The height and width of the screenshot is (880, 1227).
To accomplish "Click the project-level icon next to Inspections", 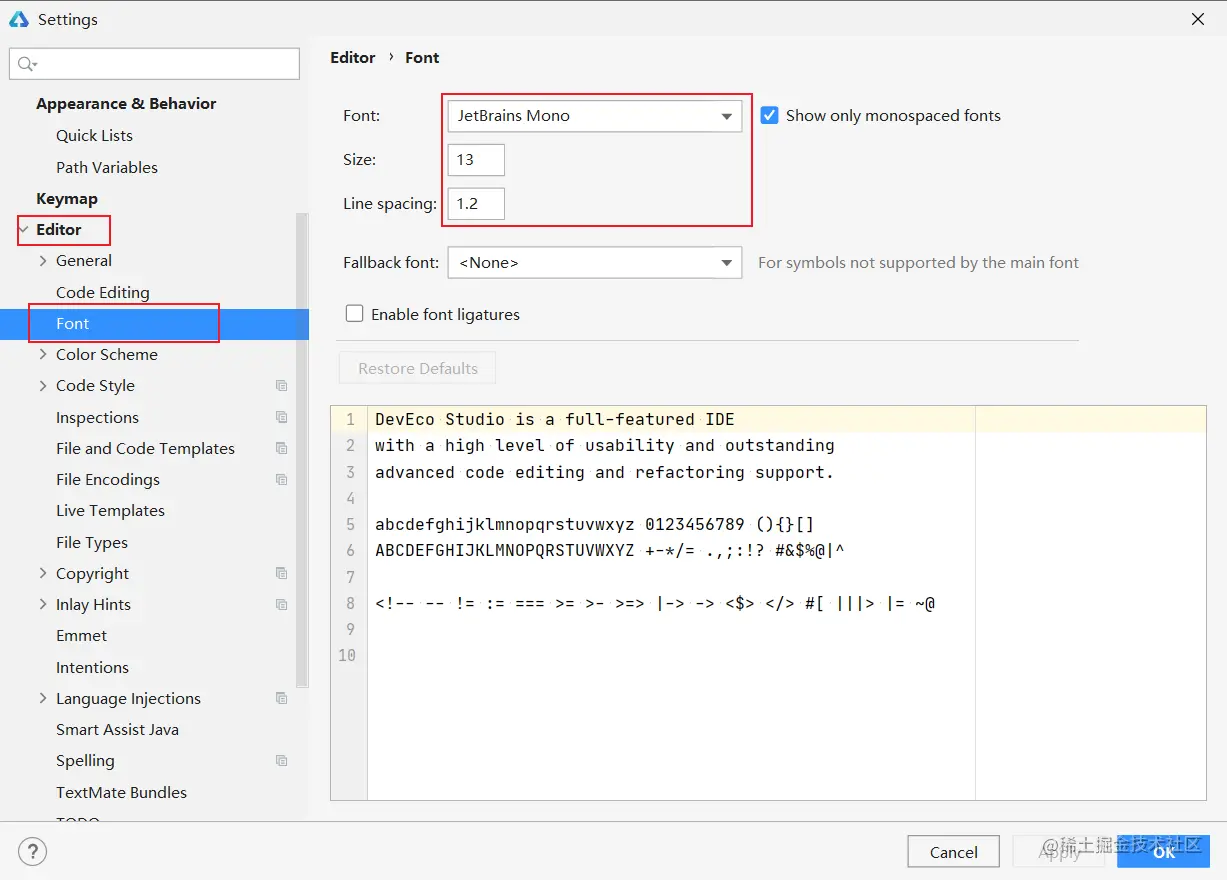I will pyautogui.click(x=282, y=417).
